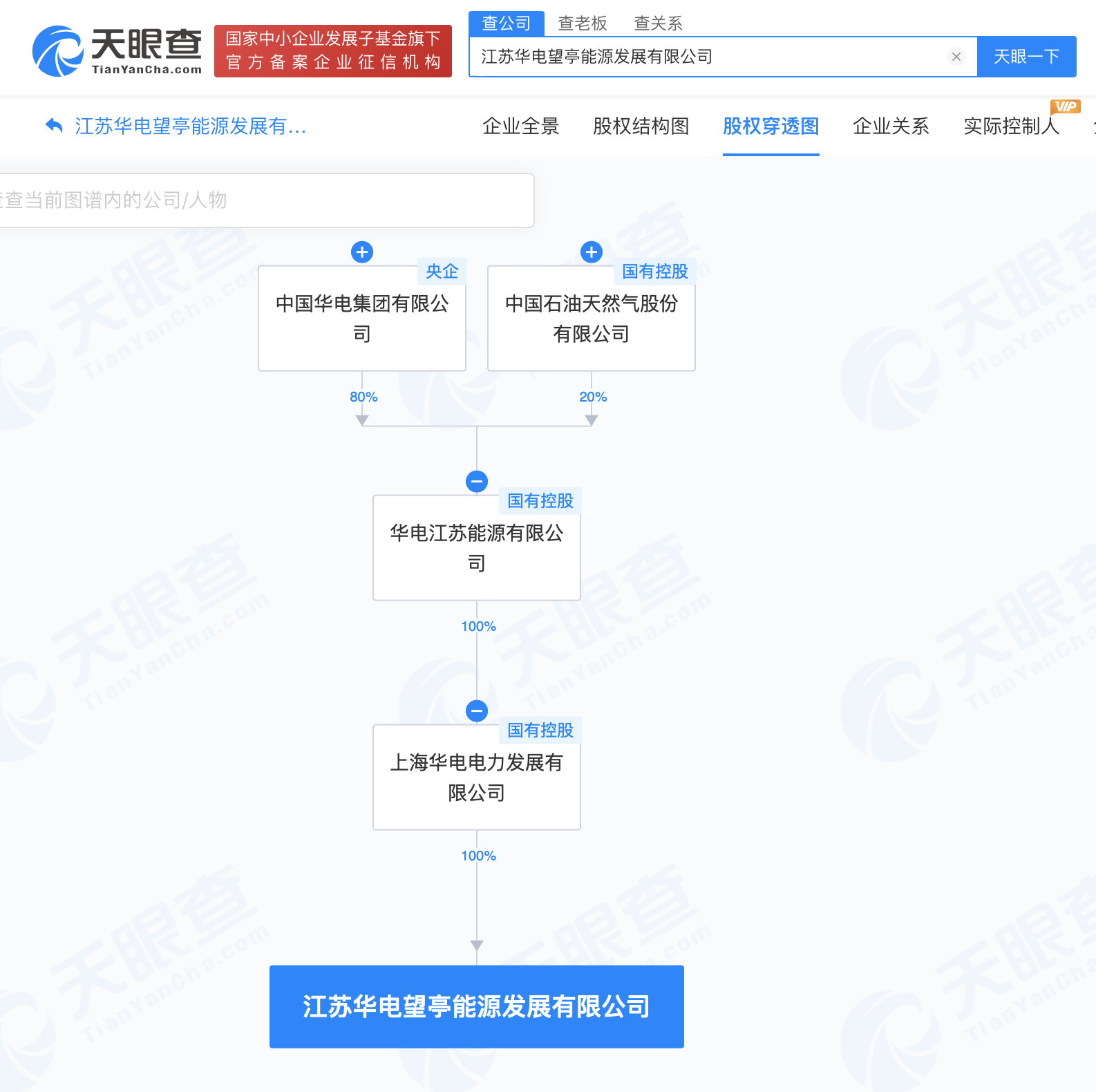Focus the in-graph company/person search field
This screenshot has height=1092, width=1096.
click(x=266, y=200)
